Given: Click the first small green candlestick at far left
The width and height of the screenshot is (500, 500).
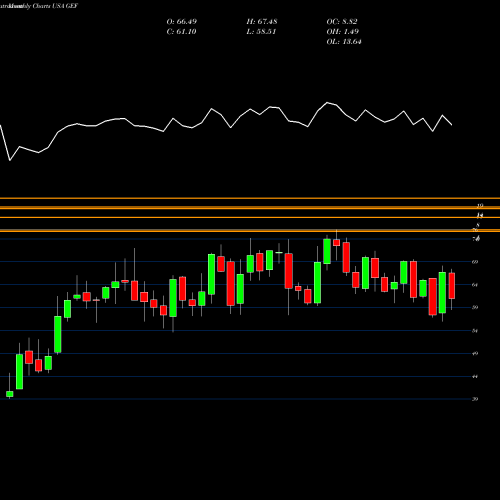Looking at the screenshot, I should point(10,394).
